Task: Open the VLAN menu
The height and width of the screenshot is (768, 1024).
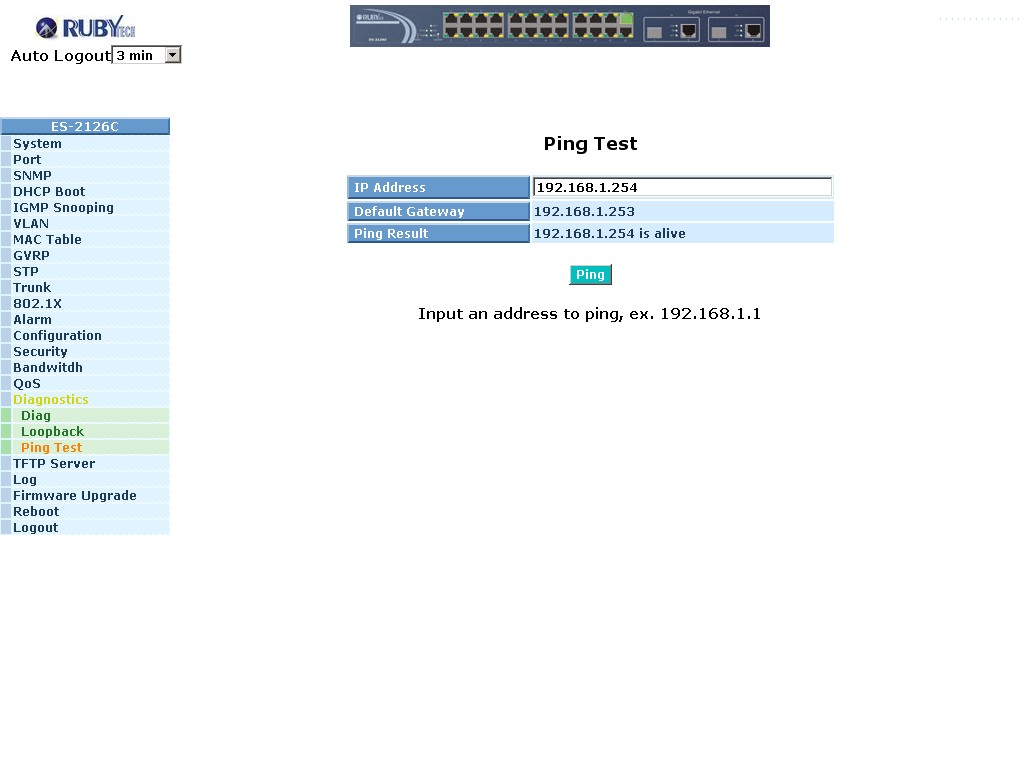Action: [31, 224]
